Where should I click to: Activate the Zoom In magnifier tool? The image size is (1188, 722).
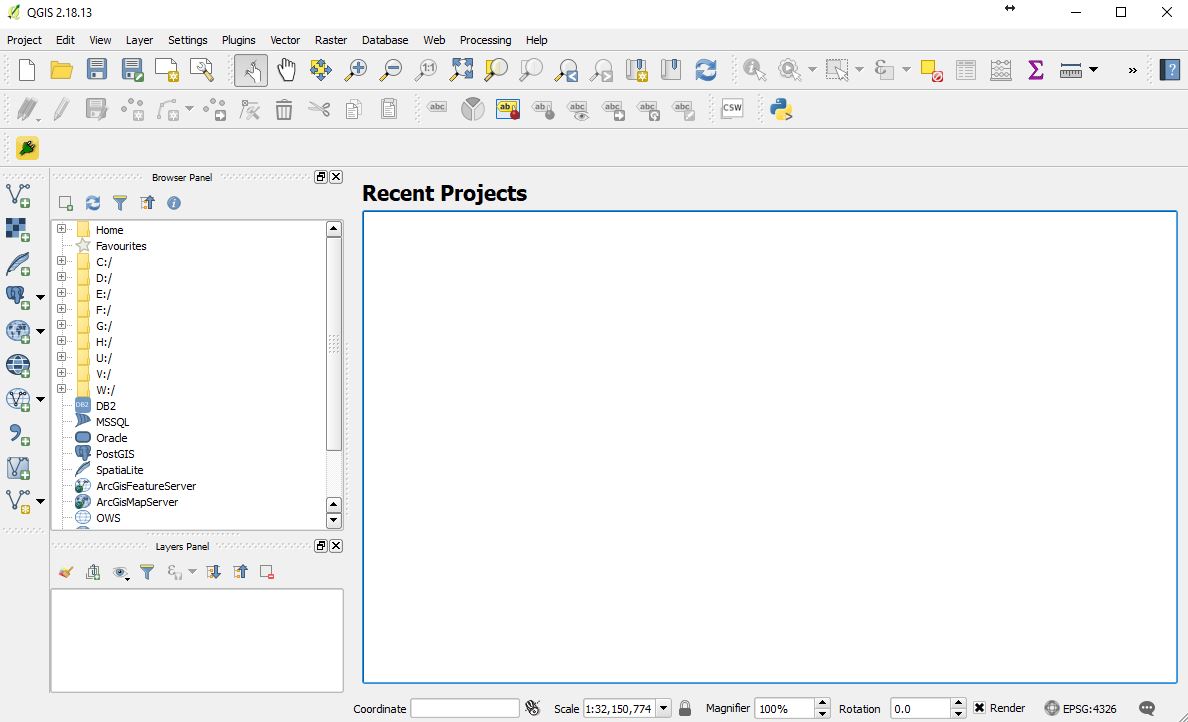point(355,70)
